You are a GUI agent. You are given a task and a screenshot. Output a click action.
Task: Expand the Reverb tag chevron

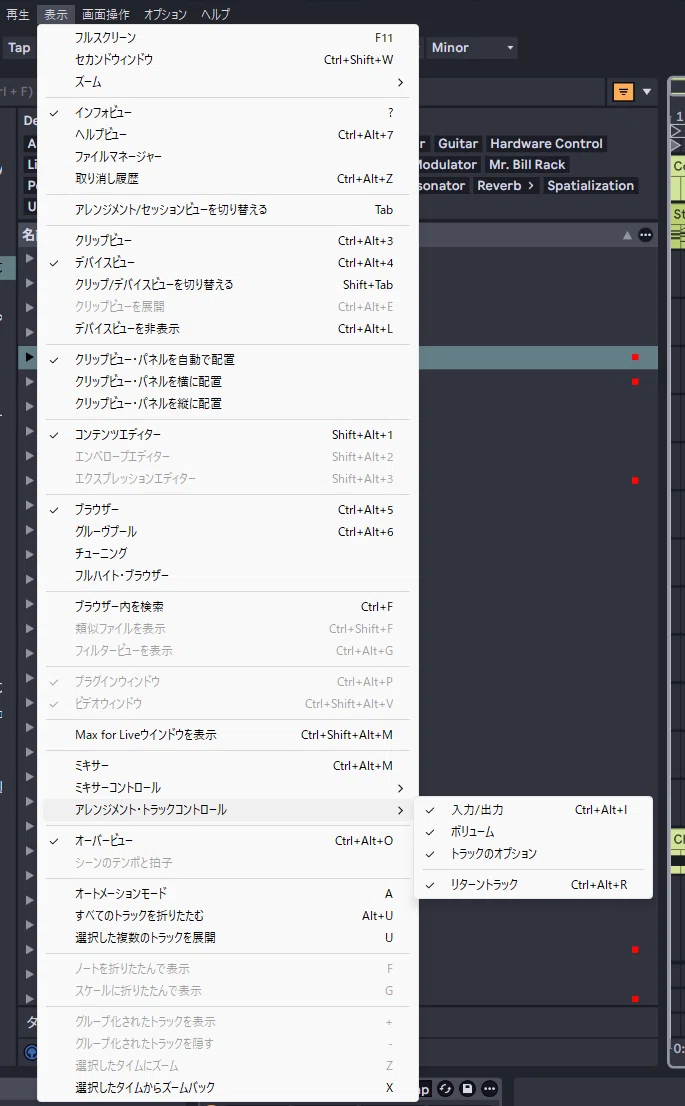click(x=531, y=186)
